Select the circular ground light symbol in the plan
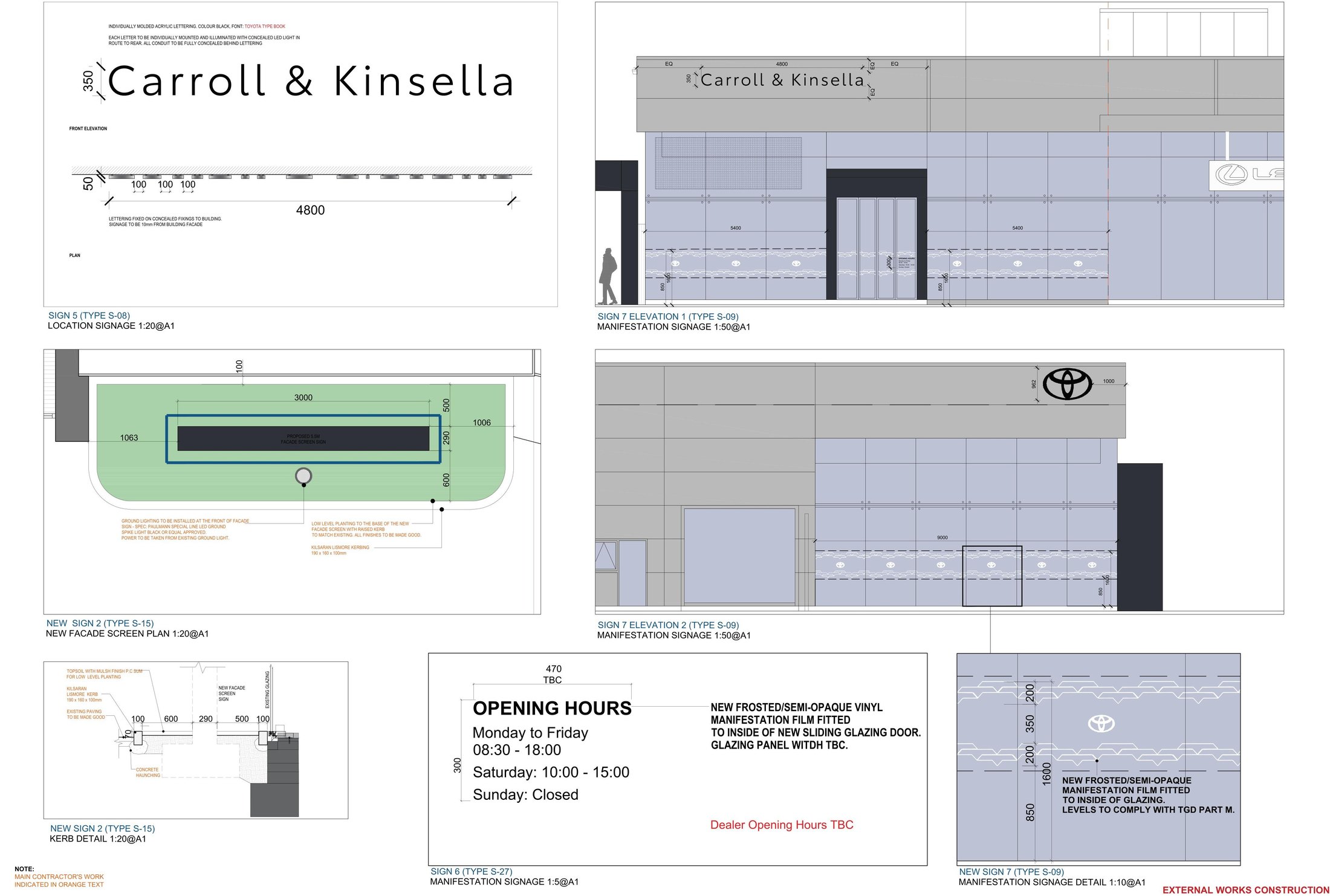Viewport: 1330px width, 896px height. tap(303, 476)
